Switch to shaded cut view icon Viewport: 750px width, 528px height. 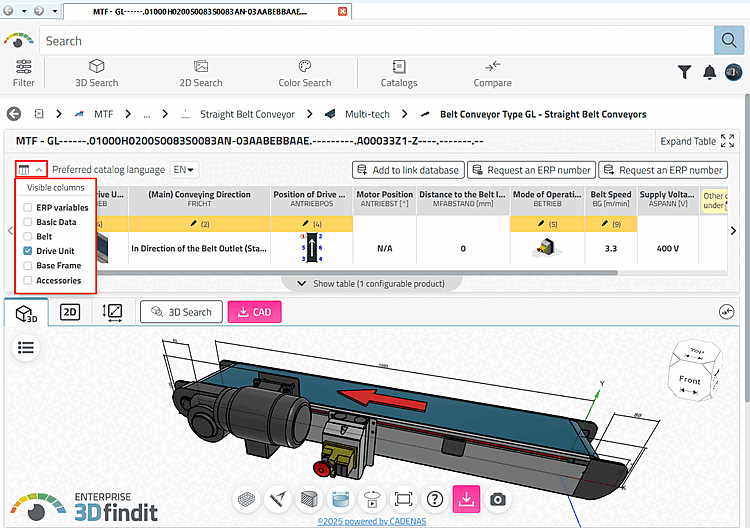click(309, 499)
